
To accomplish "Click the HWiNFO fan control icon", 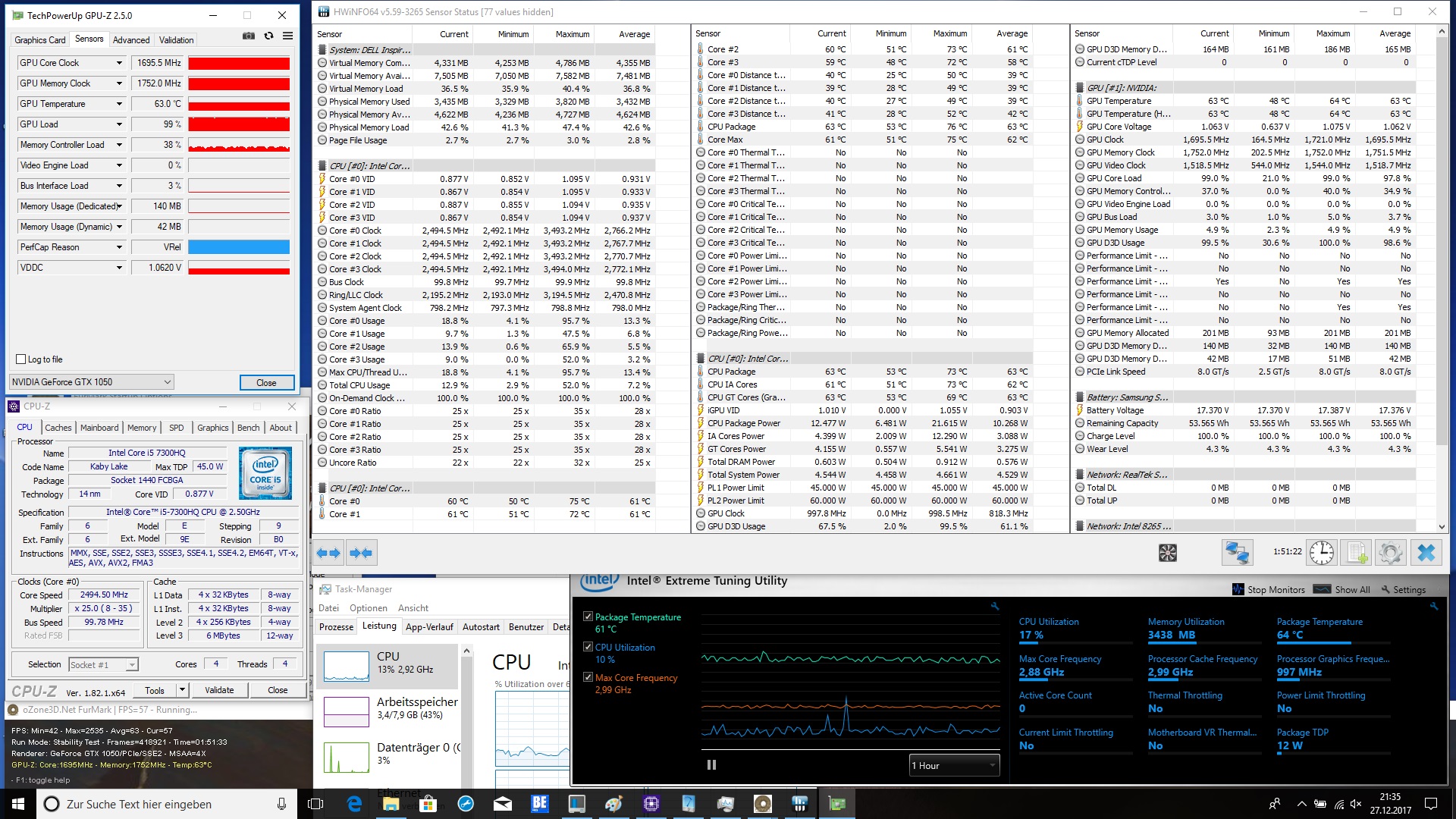I will click(1168, 553).
